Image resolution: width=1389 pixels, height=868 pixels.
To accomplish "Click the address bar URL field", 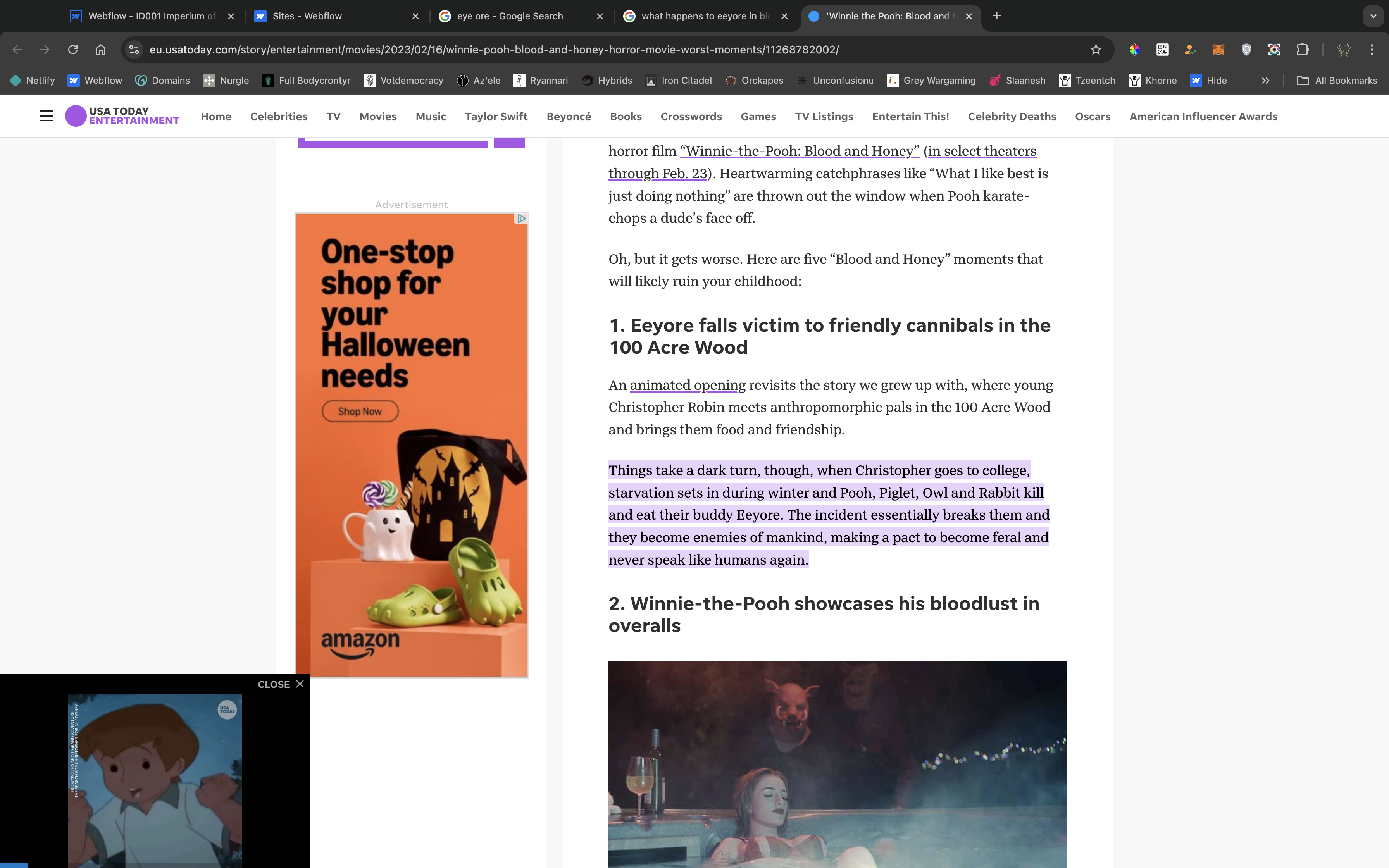I will [494, 49].
